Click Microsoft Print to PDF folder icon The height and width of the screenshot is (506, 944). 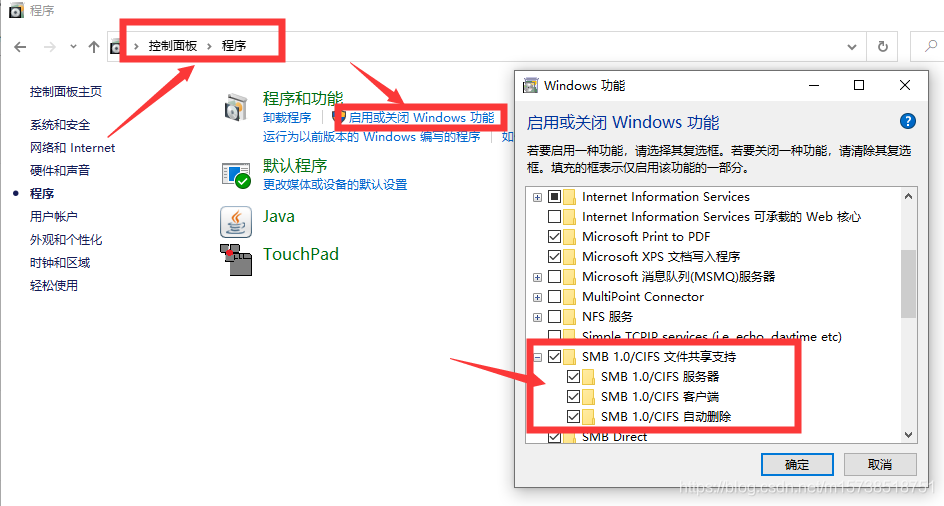[570, 236]
